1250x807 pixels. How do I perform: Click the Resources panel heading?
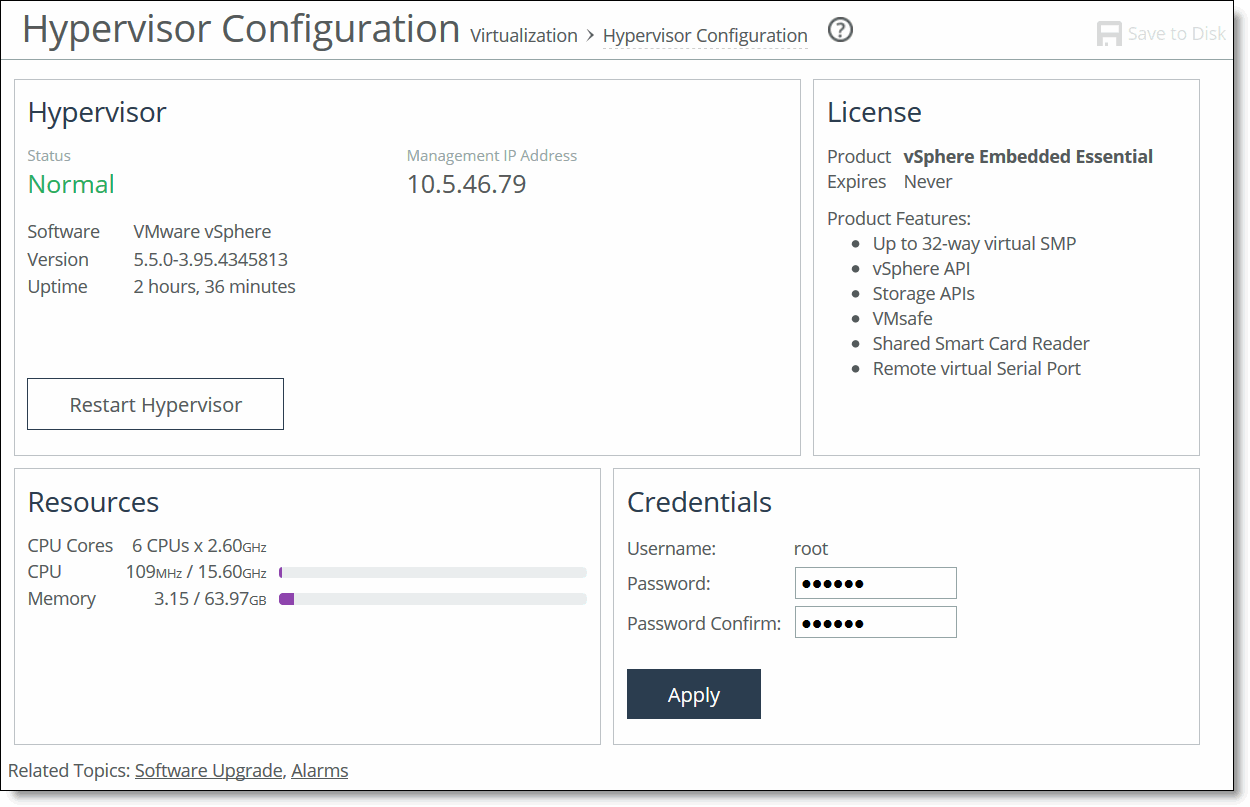tap(93, 502)
